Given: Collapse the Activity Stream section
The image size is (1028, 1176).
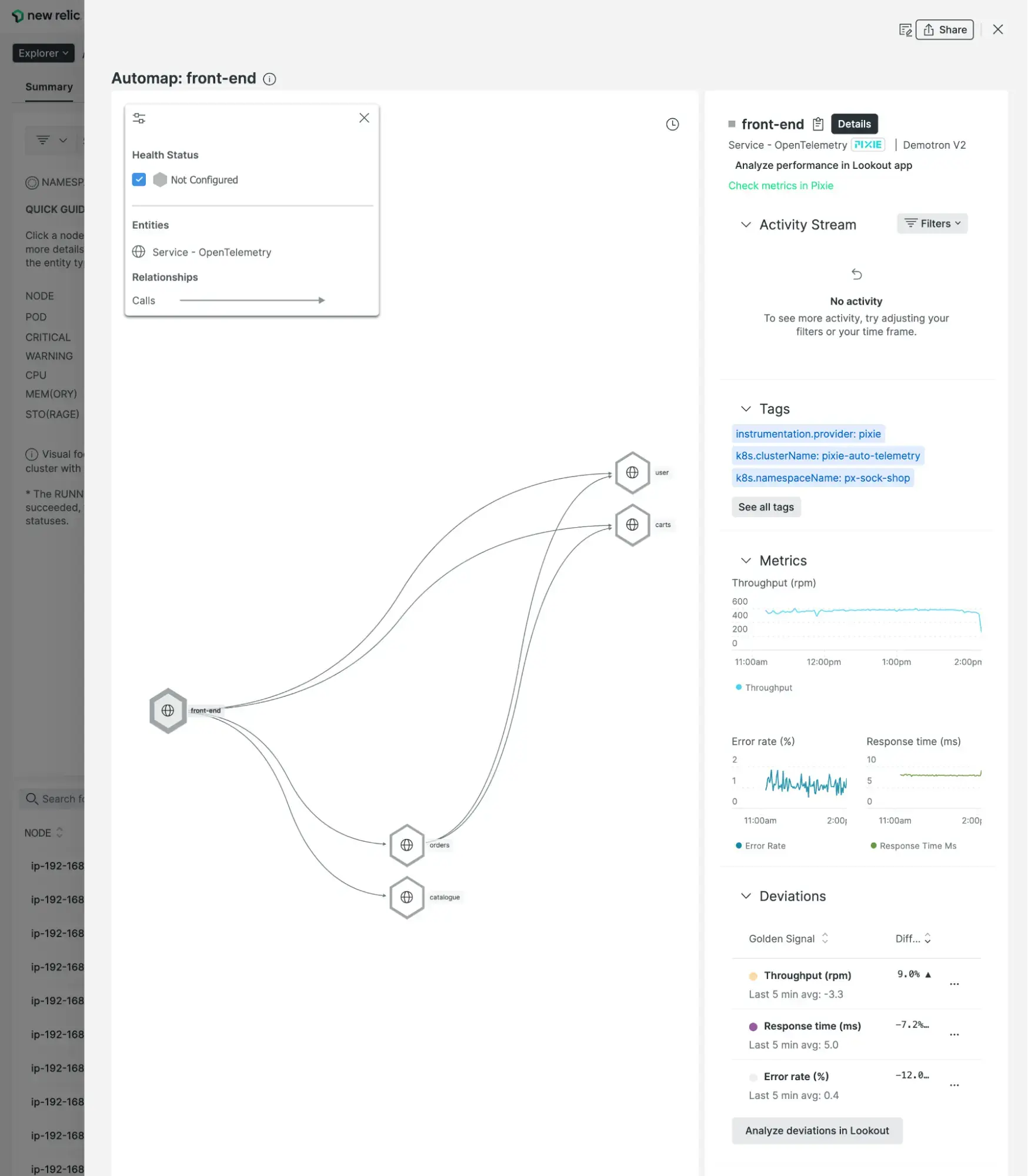Looking at the screenshot, I should click(746, 225).
